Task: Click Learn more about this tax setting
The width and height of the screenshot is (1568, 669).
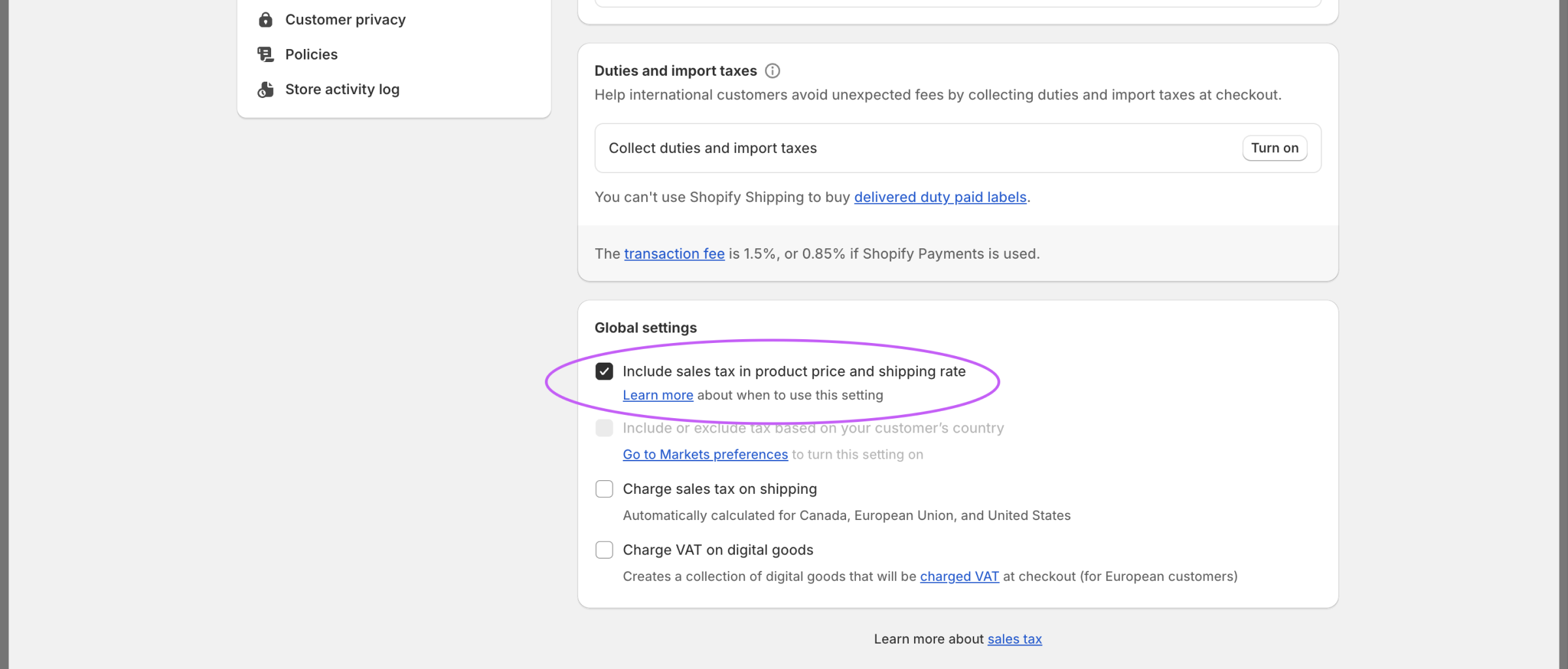Action: tap(657, 395)
